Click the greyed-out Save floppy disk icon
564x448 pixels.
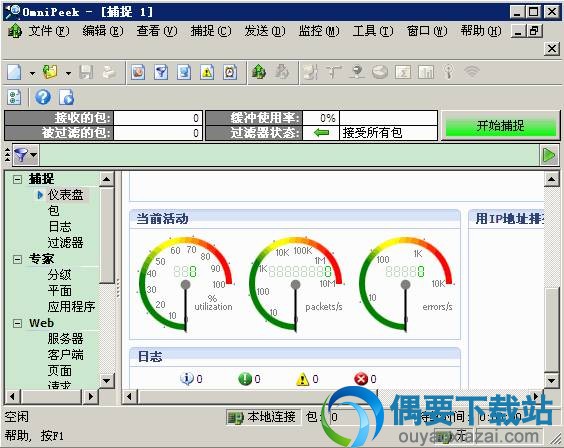[x=86, y=72]
